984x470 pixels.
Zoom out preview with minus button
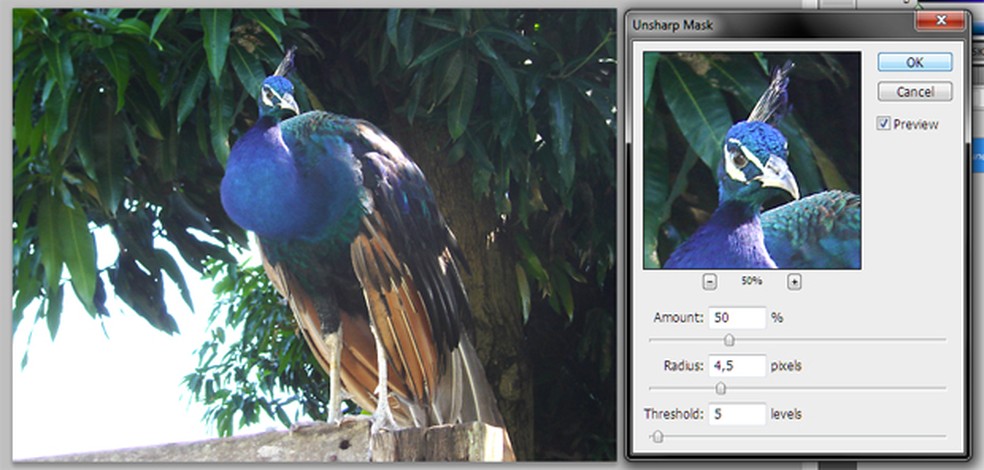(x=709, y=282)
